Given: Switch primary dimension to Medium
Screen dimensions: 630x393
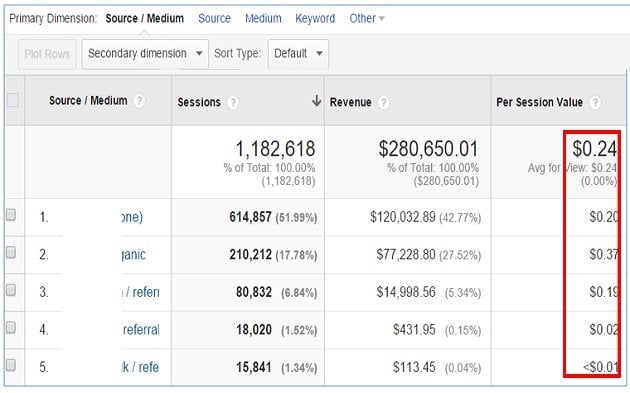Looking at the screenshot, I should pos(263,18).
